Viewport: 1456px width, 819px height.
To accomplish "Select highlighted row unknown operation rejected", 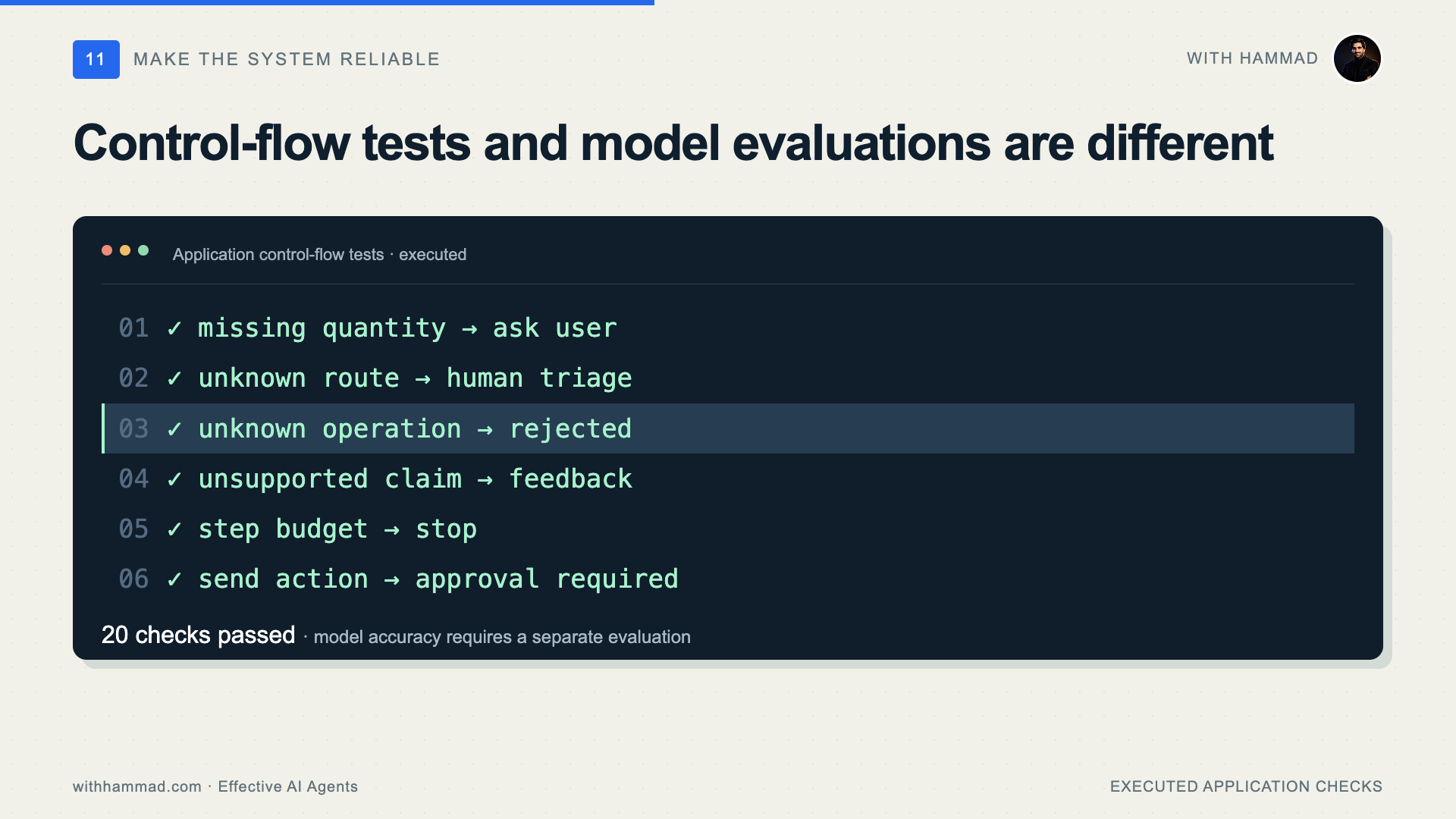I will pyautogui.click(x=728, y=428).
